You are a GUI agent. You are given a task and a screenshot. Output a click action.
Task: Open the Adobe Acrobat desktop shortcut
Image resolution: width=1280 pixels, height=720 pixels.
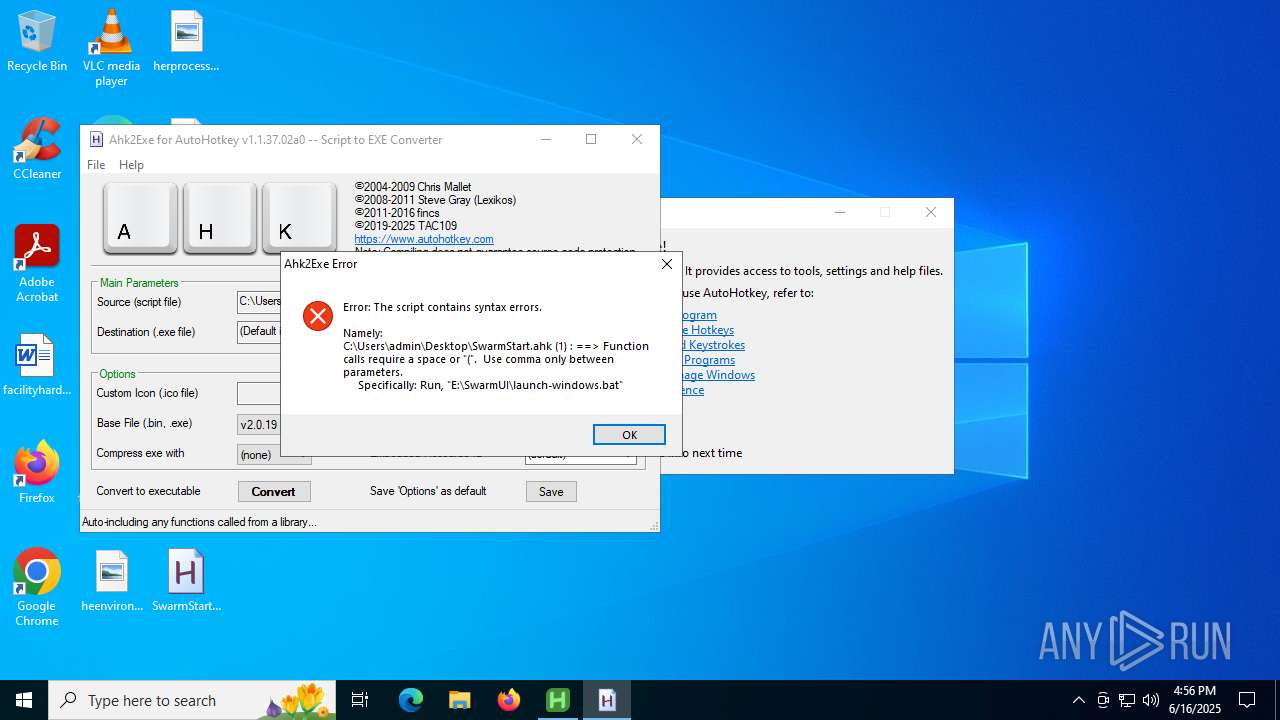point(37,264)
